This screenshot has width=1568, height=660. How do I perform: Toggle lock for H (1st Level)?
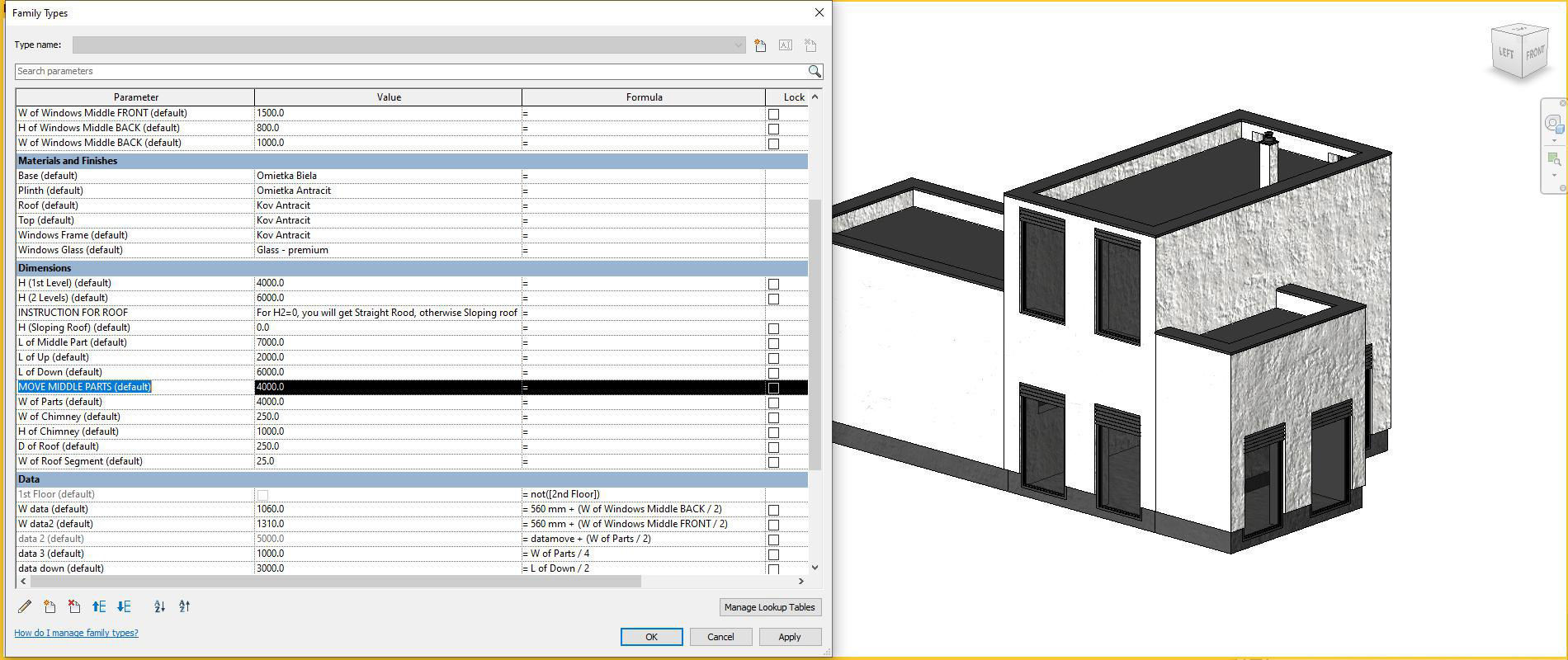click(x=773, y=284)
